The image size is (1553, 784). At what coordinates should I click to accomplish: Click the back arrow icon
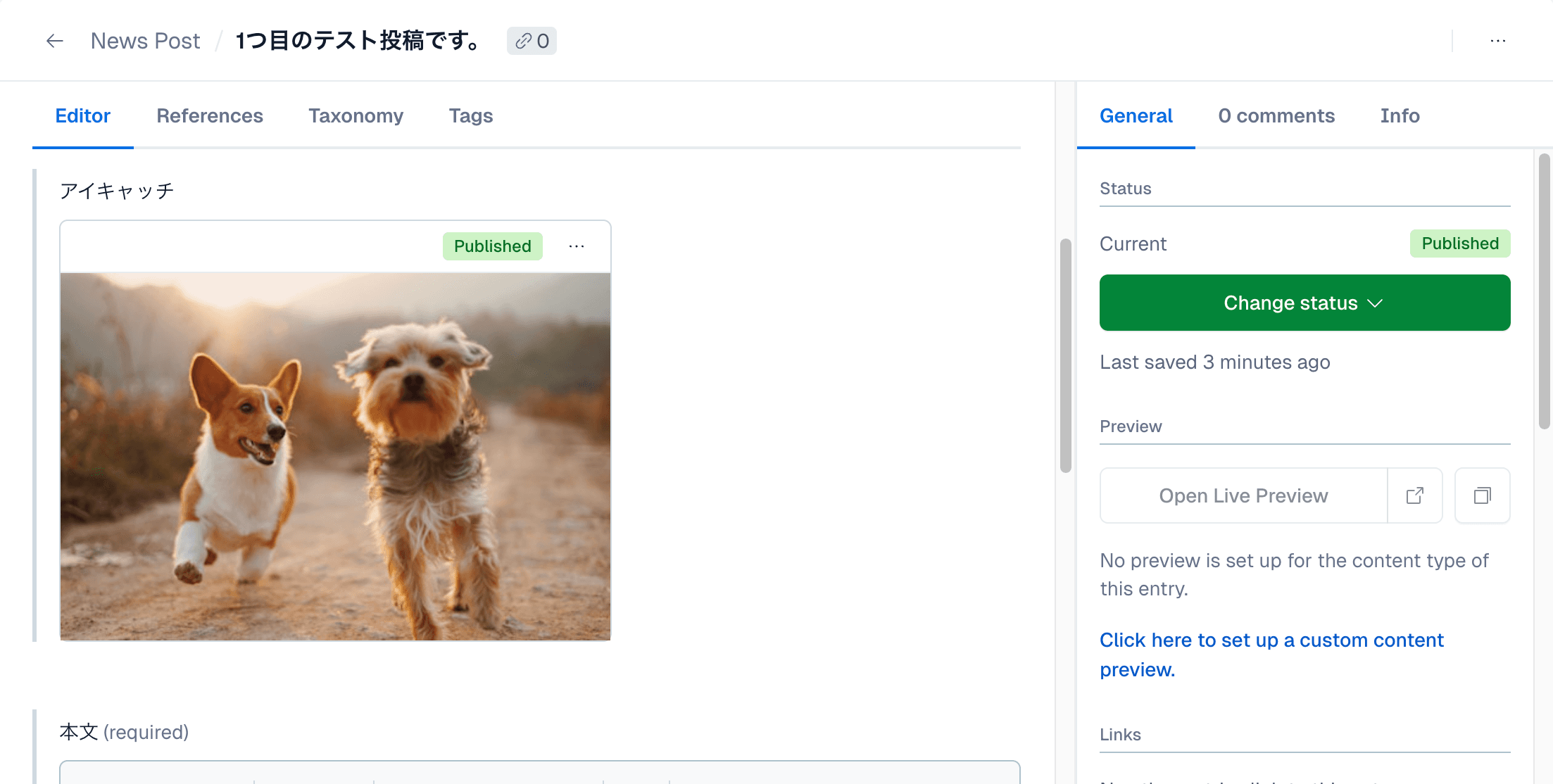[54, 41]
